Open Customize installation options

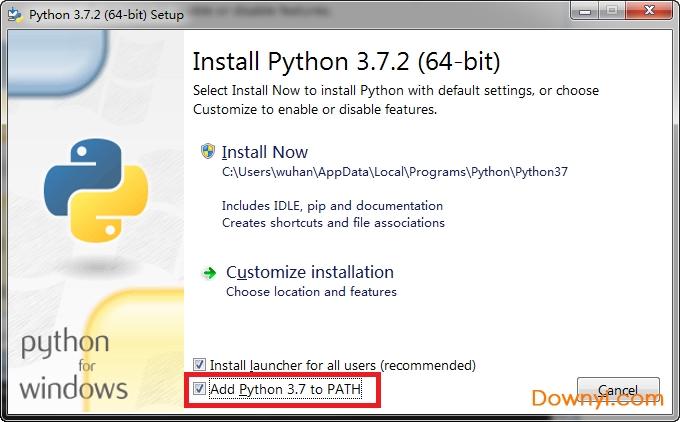click(310, 272)
